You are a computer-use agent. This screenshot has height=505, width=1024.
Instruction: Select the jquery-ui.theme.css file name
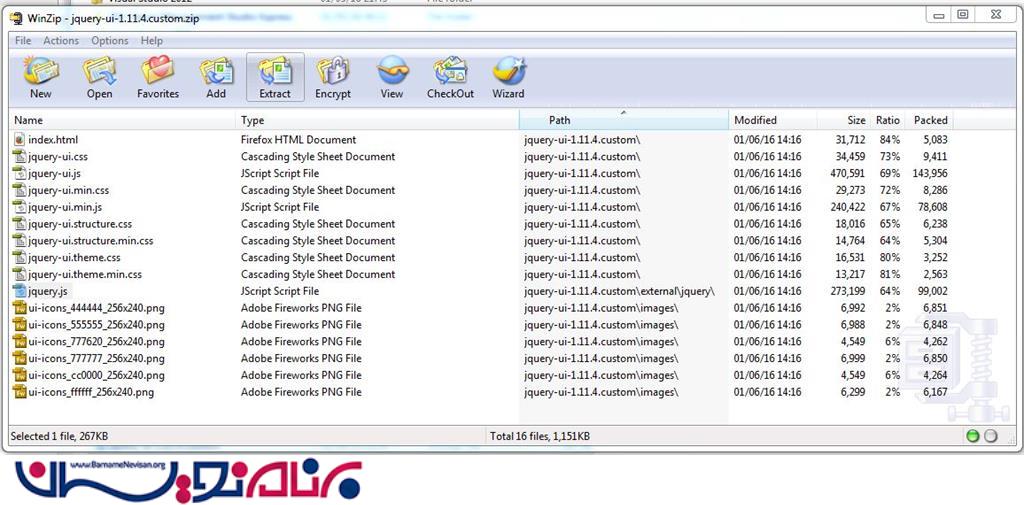tap(74, 257)
